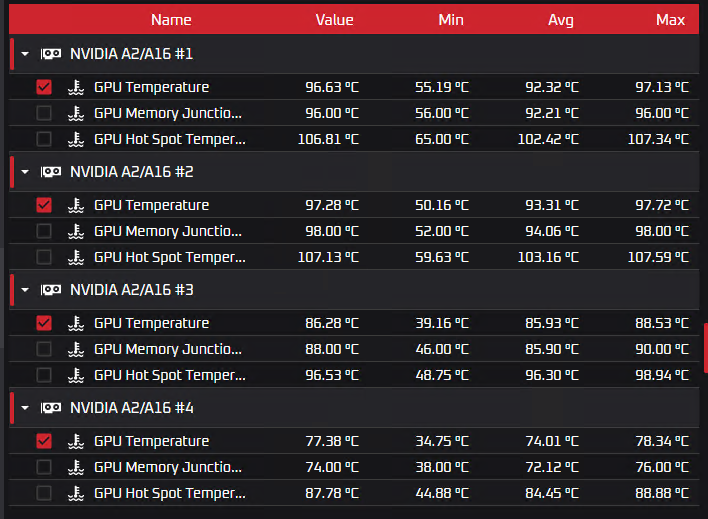The image size is (708, 519).
Task: Uncheck GPU Temperature for NVIDIA A2/A16 #2
Action: coord(44,205)
